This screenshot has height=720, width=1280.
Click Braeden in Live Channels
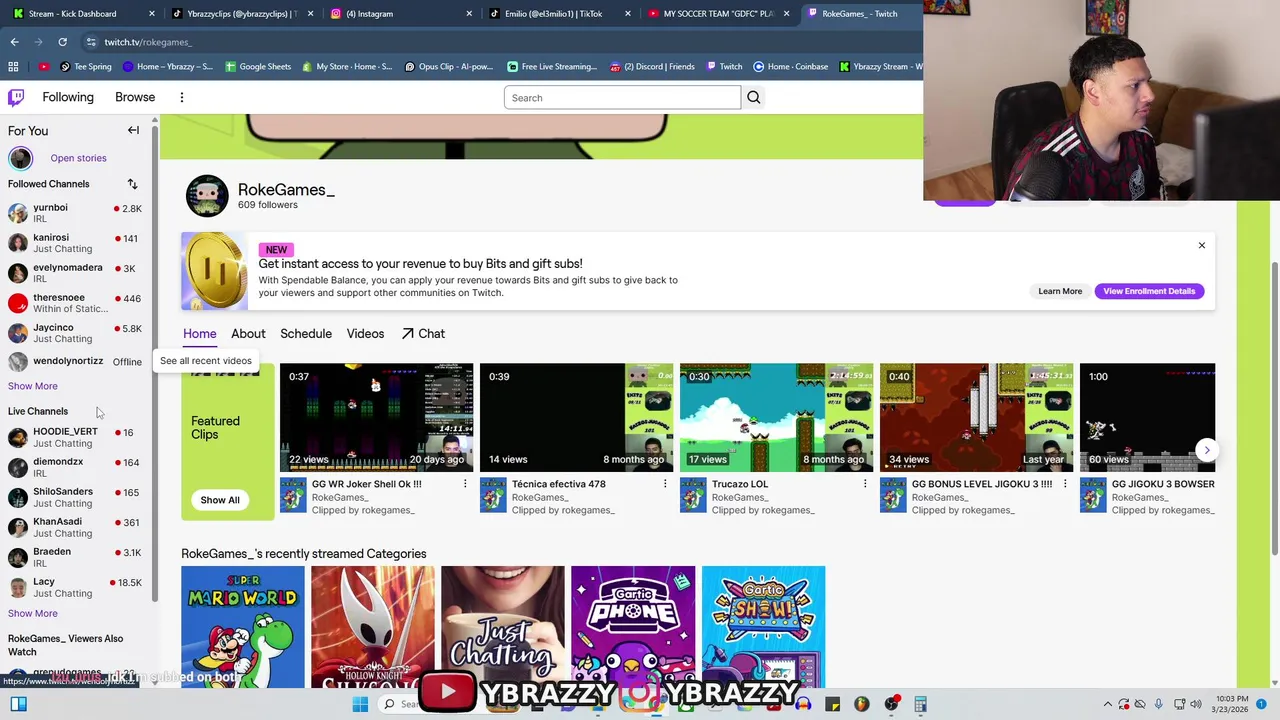[x=75, y=557]
